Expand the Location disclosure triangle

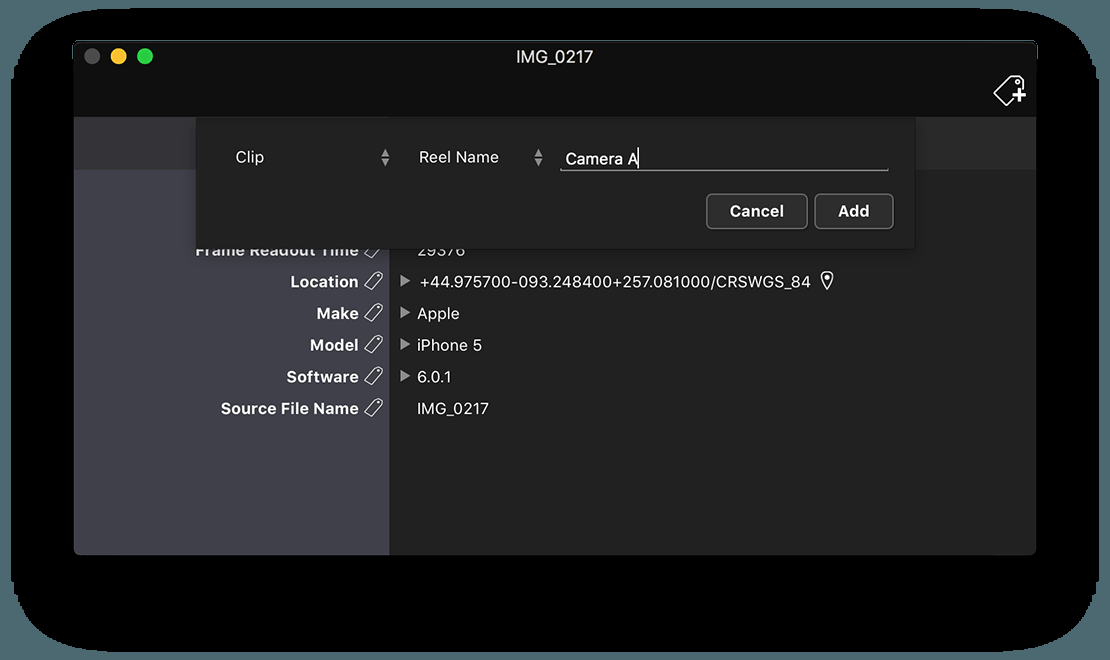point(405,282)
